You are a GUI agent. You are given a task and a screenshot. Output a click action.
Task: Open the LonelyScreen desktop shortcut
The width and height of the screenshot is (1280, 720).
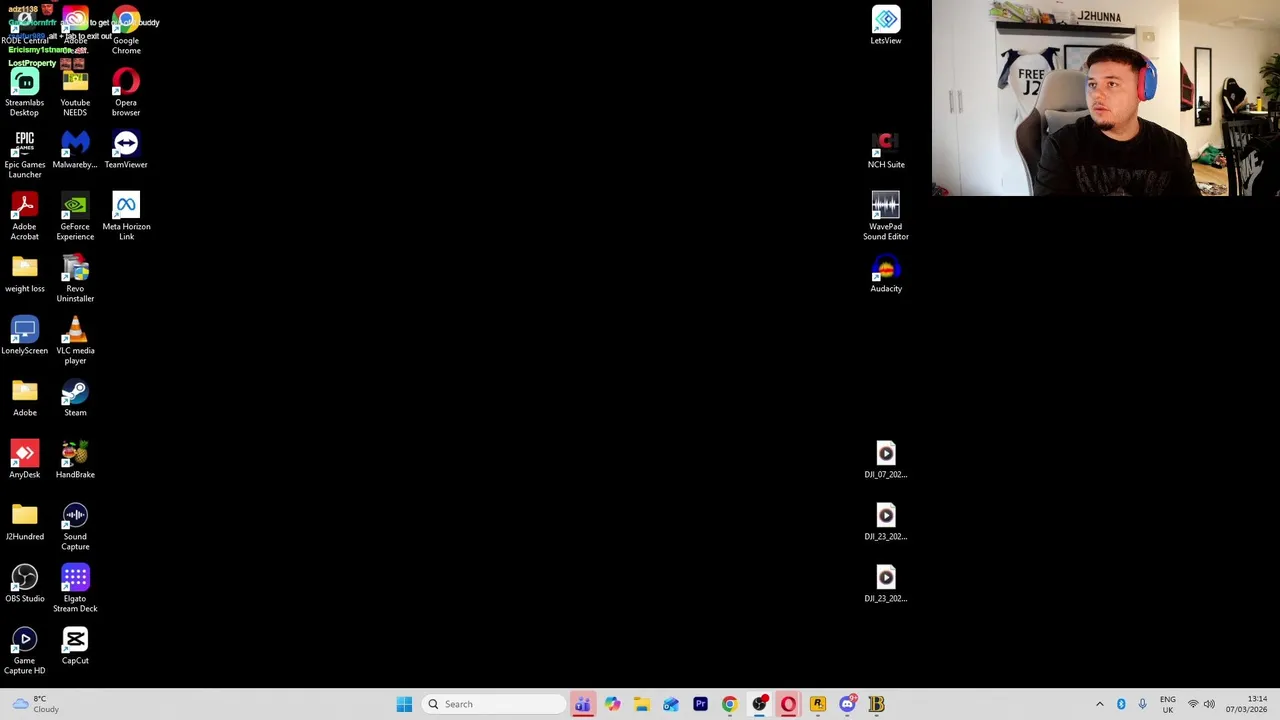pos(24,336)
